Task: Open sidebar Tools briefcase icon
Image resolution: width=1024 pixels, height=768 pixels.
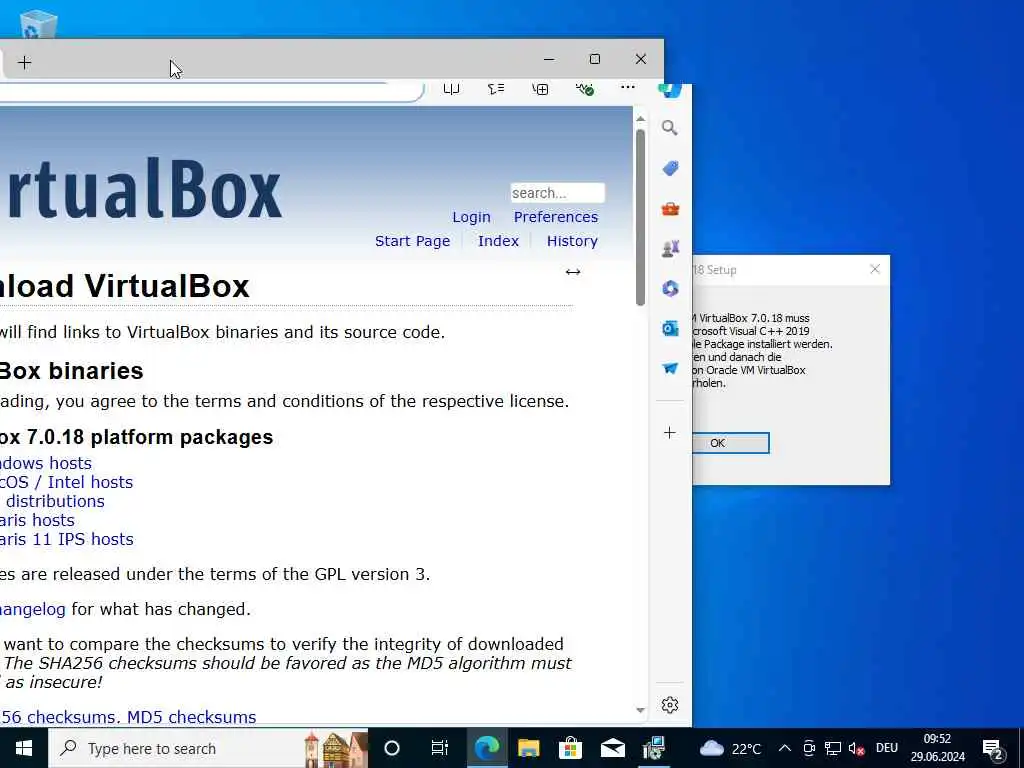Action: 670,208
